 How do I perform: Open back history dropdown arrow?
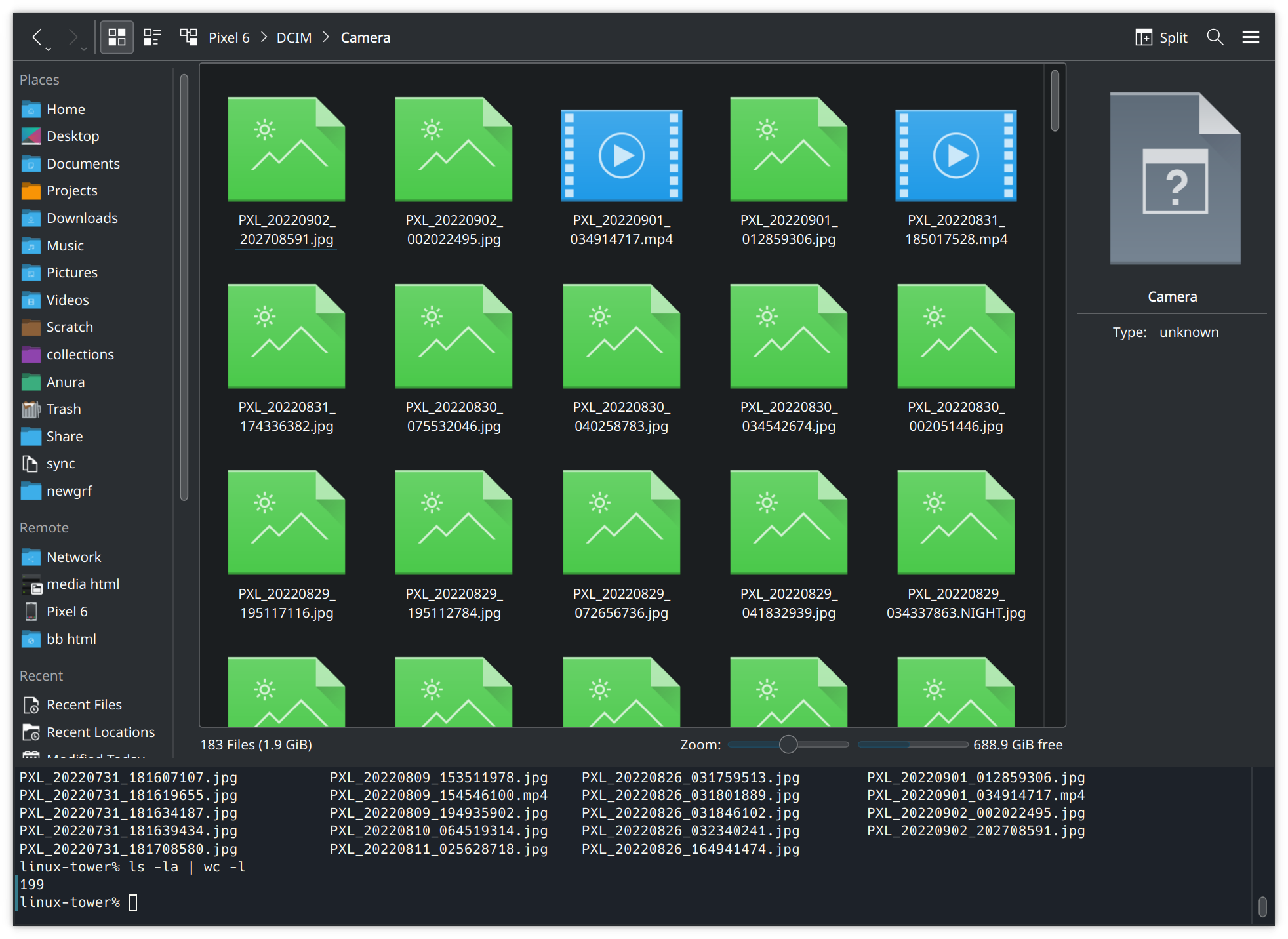coord(49,49)
